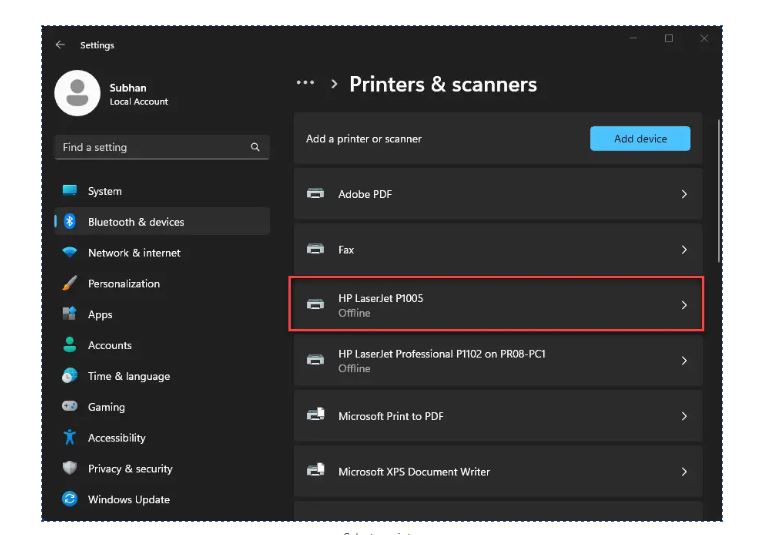Click the System monitor icon
Screen dimensions: 784x535
coord(69,191)
